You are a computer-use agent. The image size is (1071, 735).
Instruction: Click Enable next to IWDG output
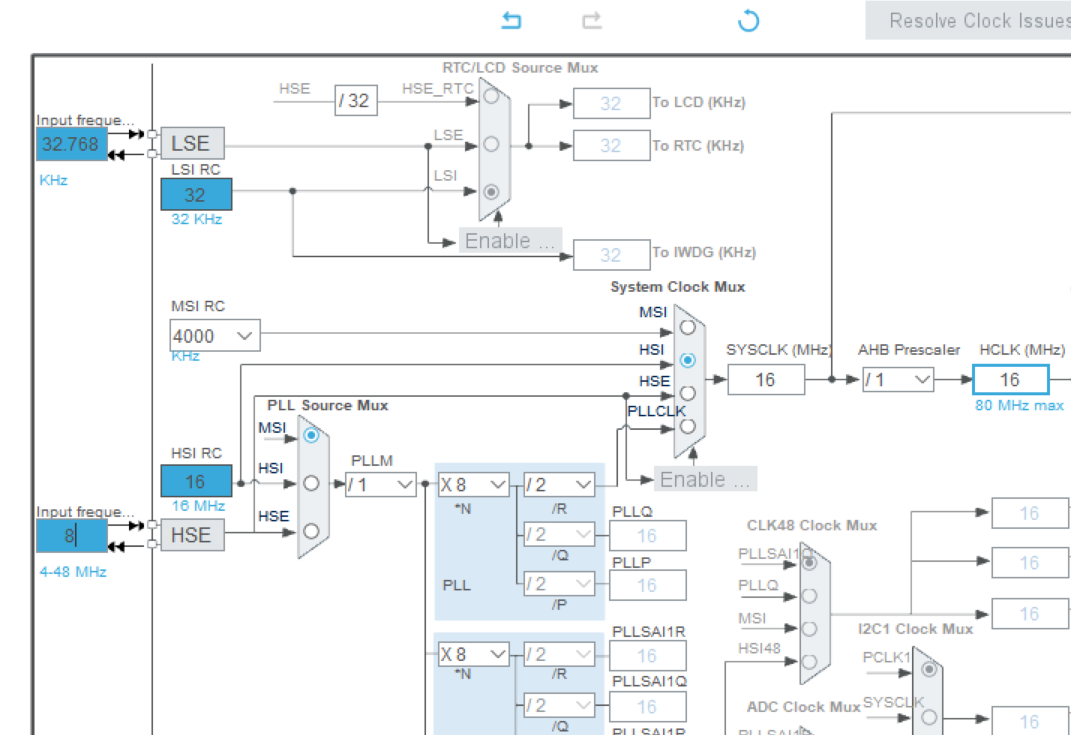pyautogui.click(x=509, y=241)
